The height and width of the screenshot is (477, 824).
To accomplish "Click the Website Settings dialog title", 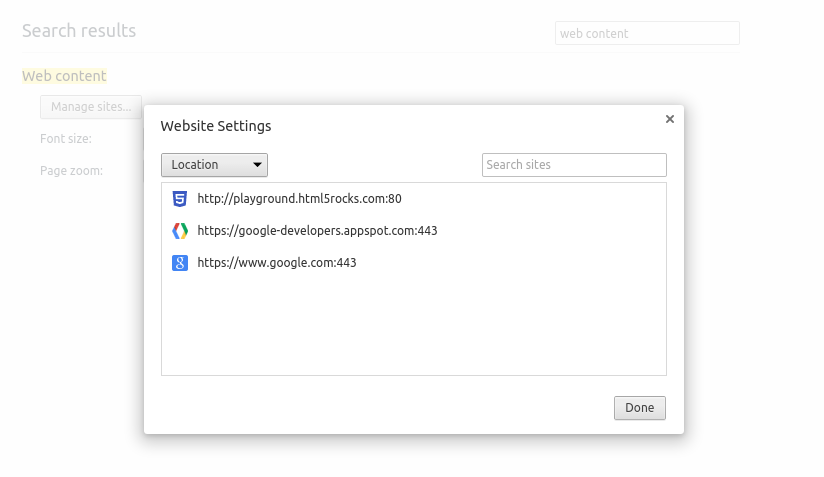I will pos(216,126).
